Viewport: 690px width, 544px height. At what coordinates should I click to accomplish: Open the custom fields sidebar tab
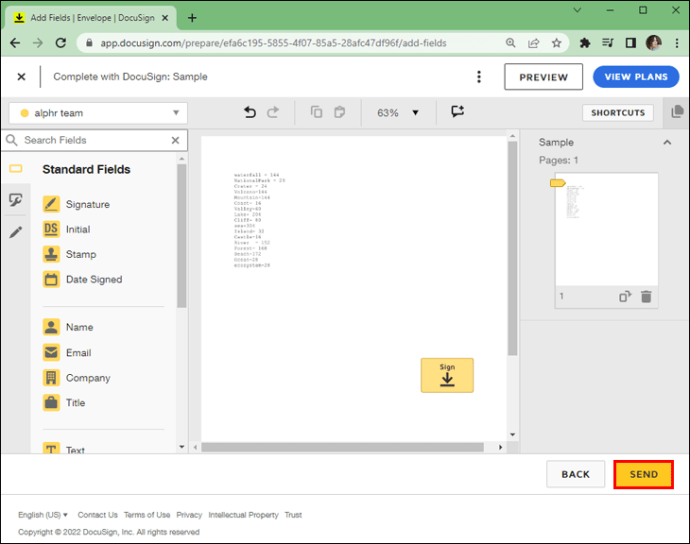[16, 200]
